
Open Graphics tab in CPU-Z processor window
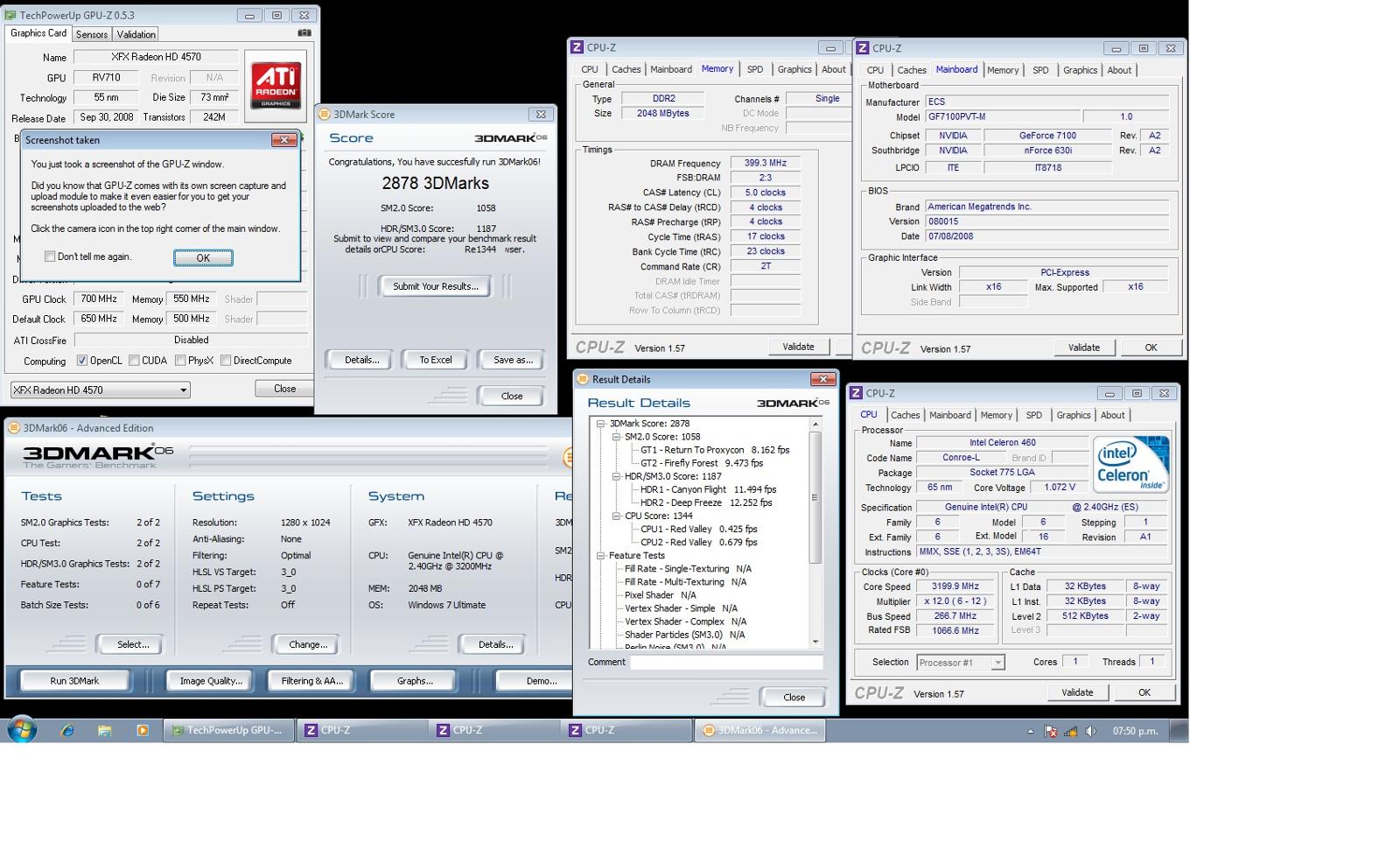(1073, 415)
